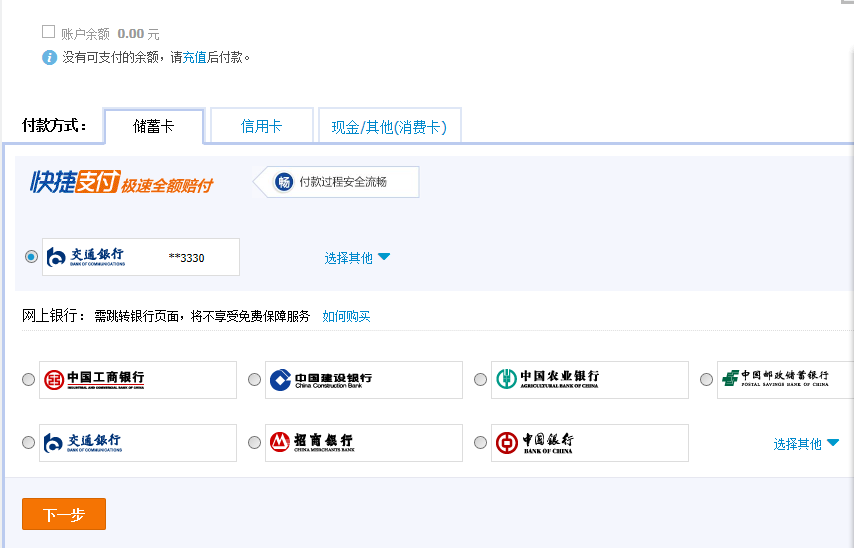Select the 中国工商银行 radio button

point(28,380)
